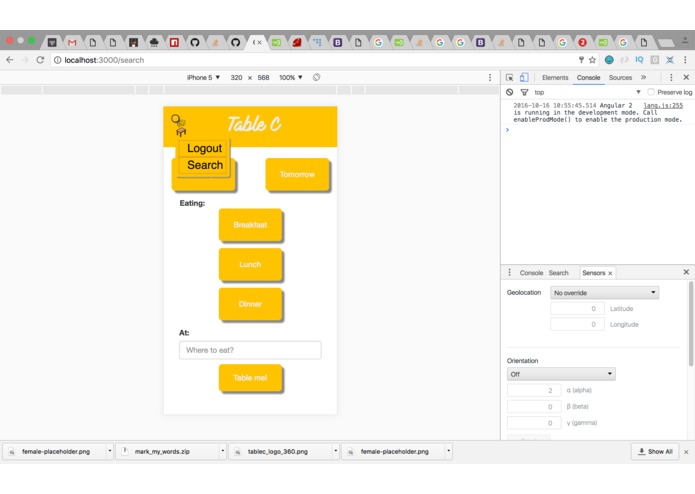Open drawer three-dot menu
The width and height of the screenshot is (695, 494).
[509, 272]
